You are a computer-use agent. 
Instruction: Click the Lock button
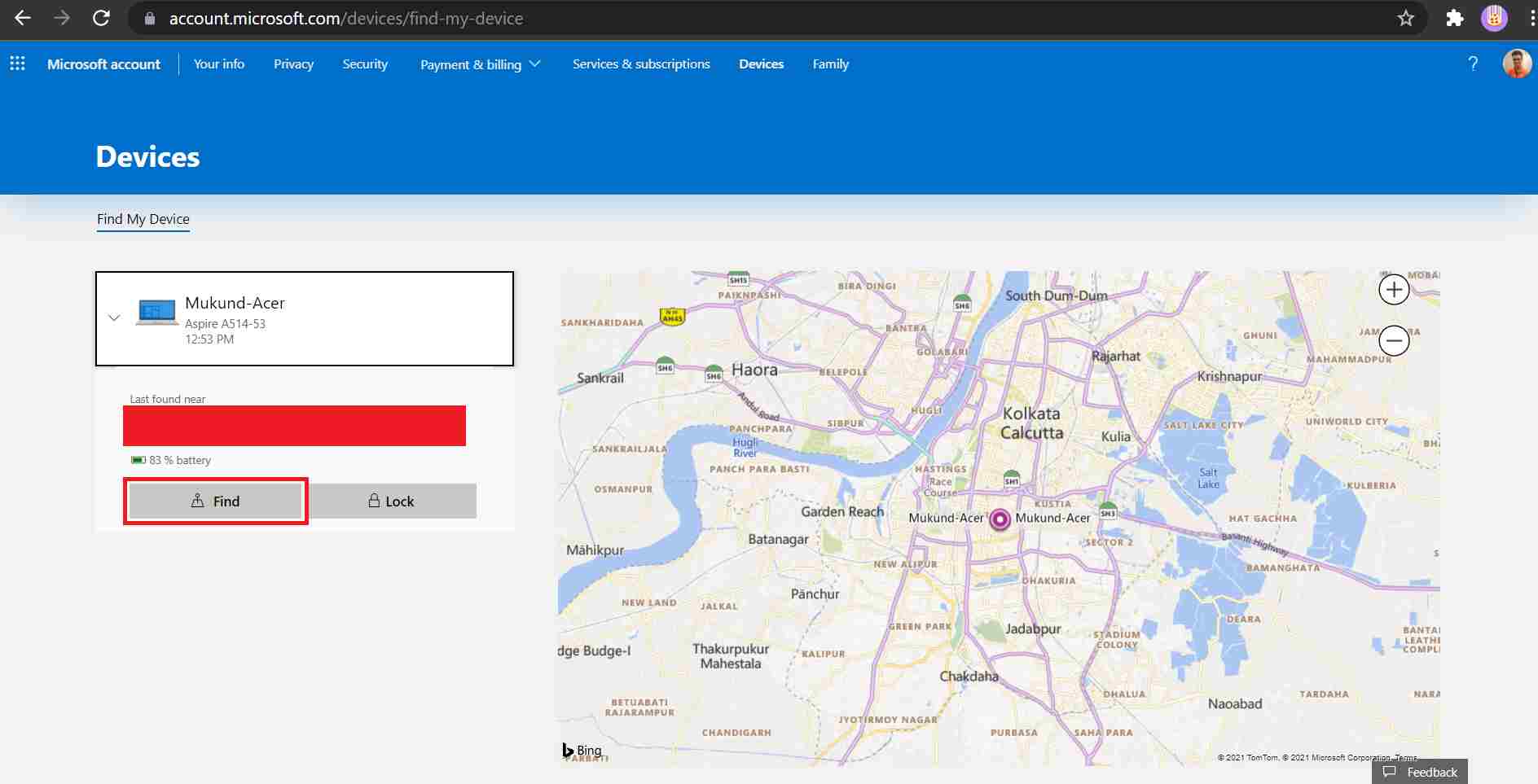point(392,501)
